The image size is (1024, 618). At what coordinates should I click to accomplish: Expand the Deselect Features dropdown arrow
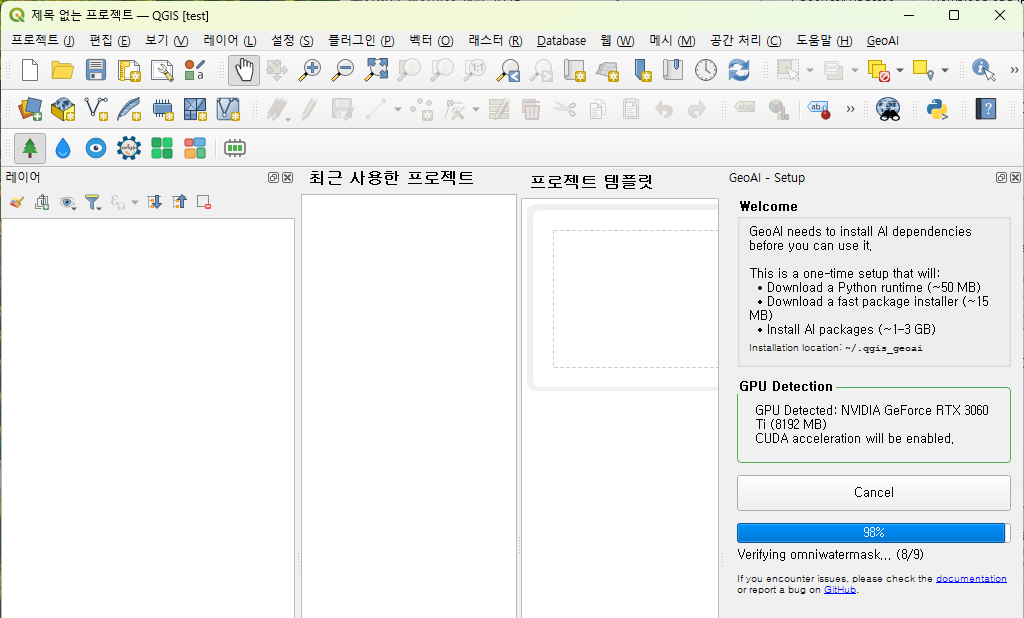pos(900,70)
